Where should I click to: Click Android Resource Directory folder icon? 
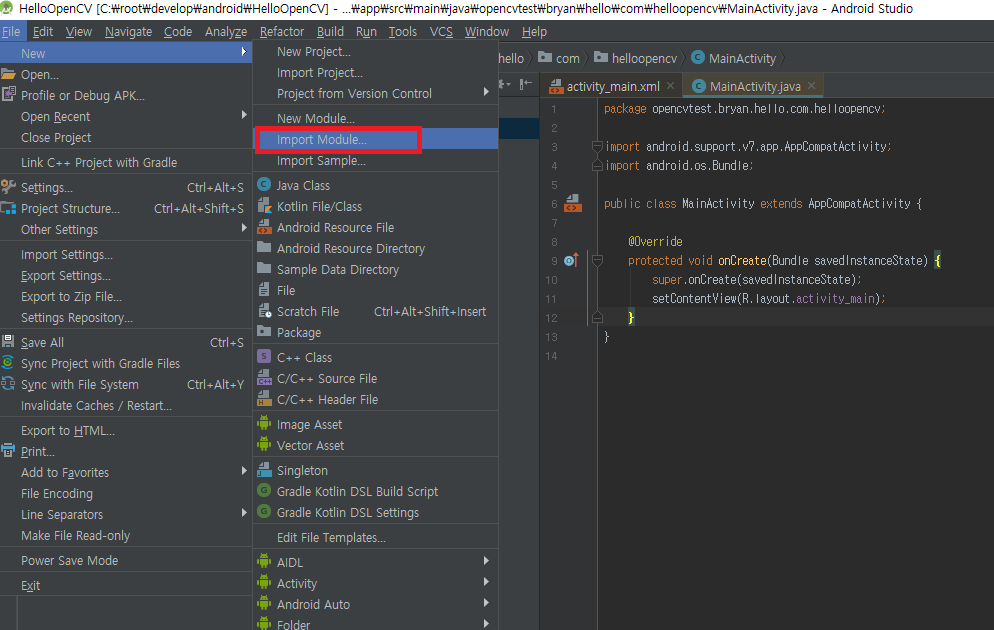[264, 248]
